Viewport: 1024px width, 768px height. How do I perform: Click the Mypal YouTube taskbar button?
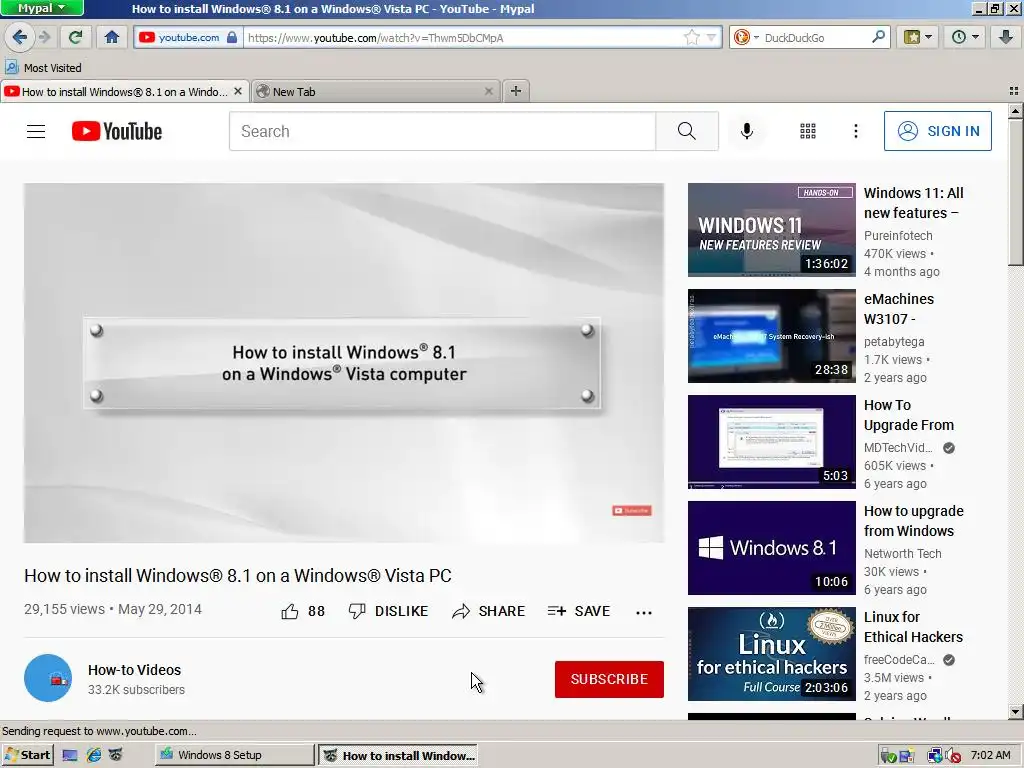[x=398, y=756]
